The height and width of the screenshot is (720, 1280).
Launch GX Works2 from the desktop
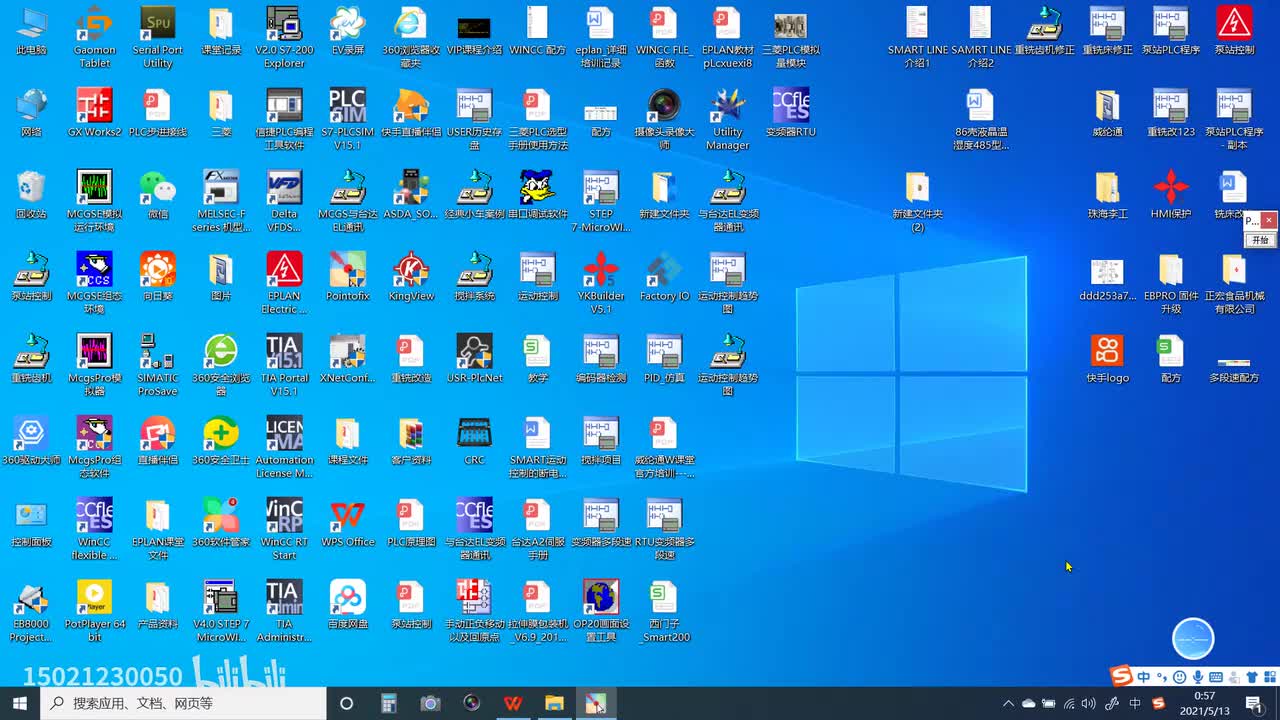tap(94, 106)
